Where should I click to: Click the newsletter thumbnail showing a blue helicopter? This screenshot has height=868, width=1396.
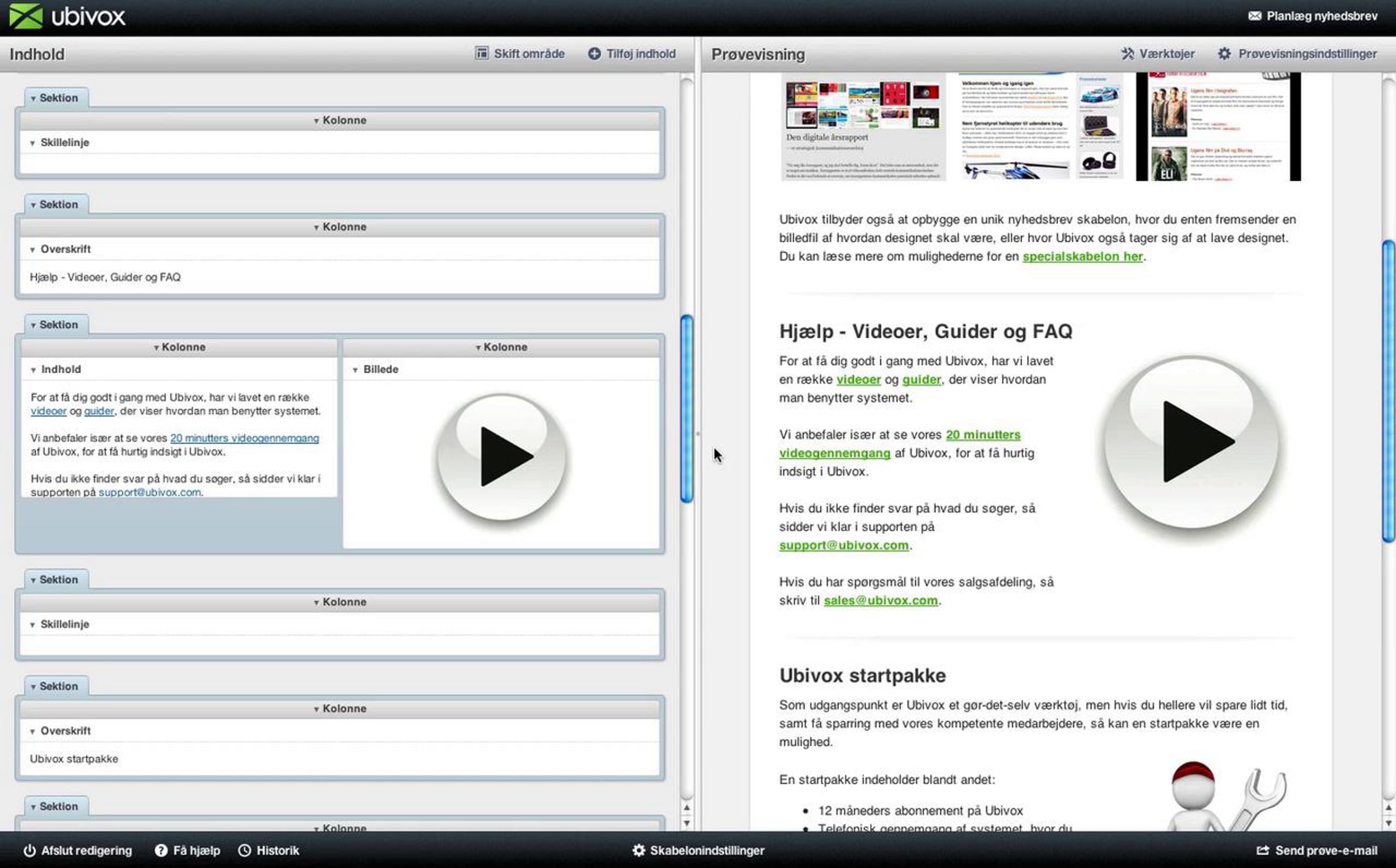pos(1041,127)
